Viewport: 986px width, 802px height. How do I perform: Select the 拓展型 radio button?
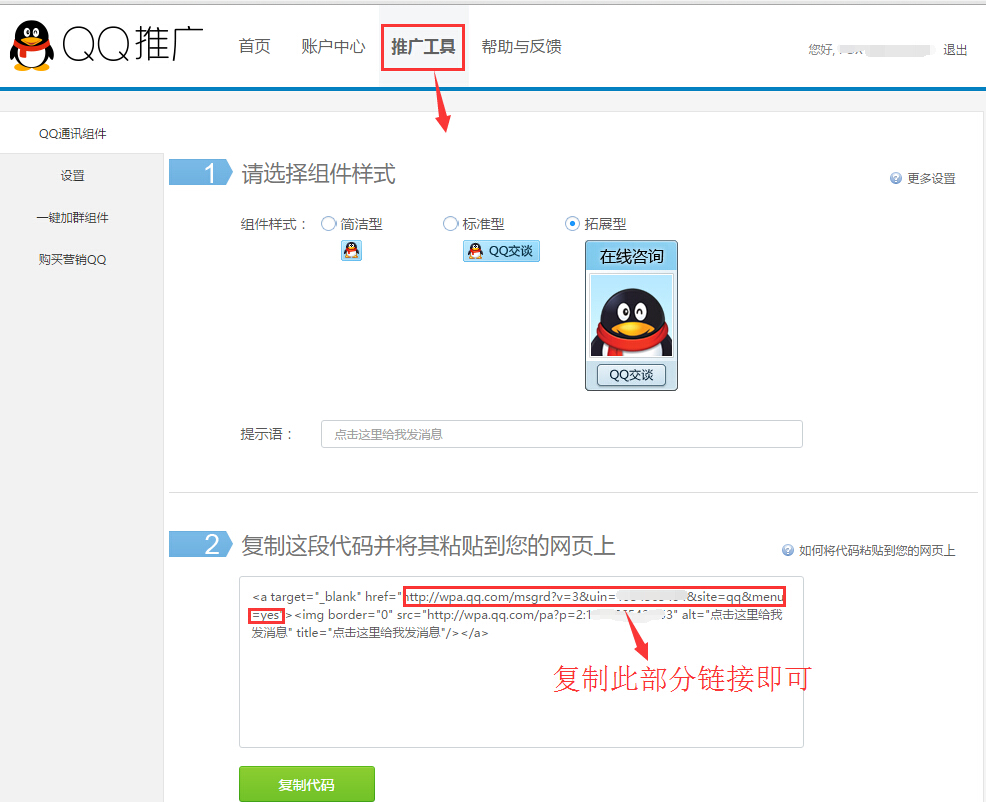[x=572, y=224]
